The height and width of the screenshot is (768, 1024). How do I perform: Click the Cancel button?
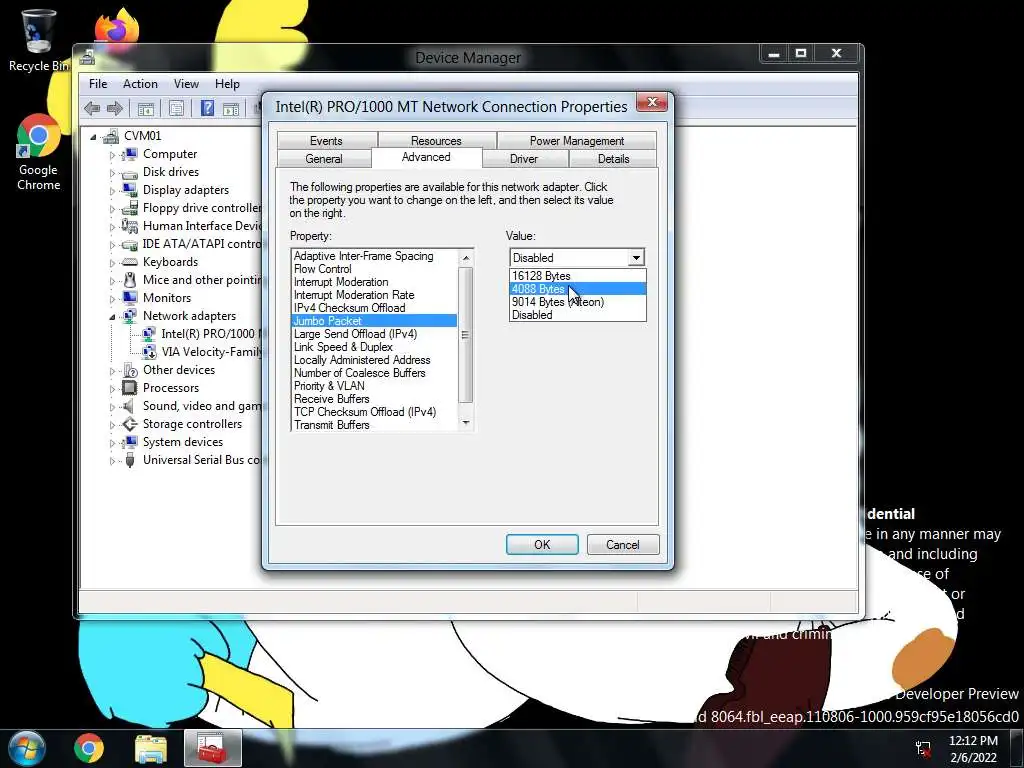(x=622, y=545)
